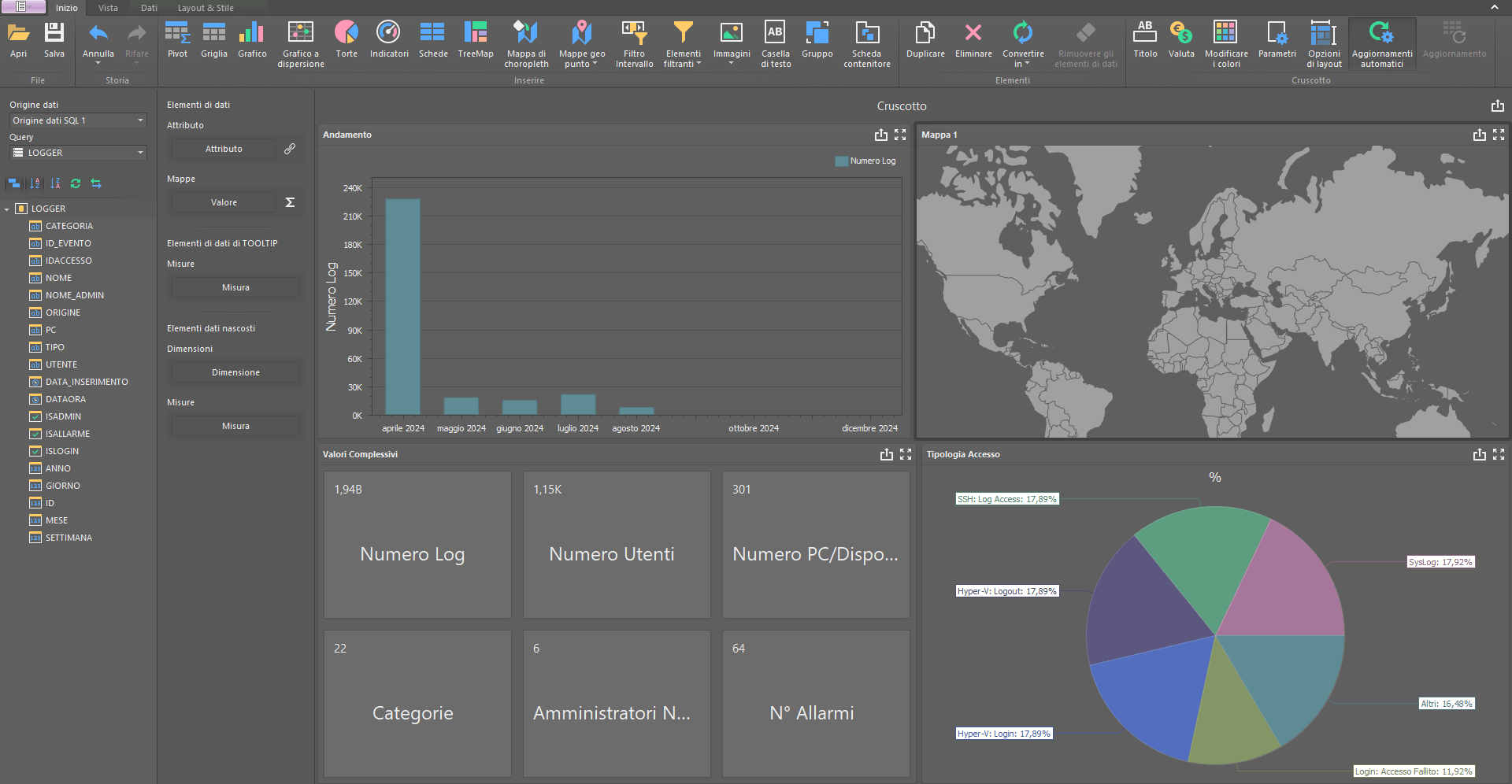Viewport: 1512px width, 784px height.
Task: Click the aprile 2024 bar
Action: tap(402, 306)
